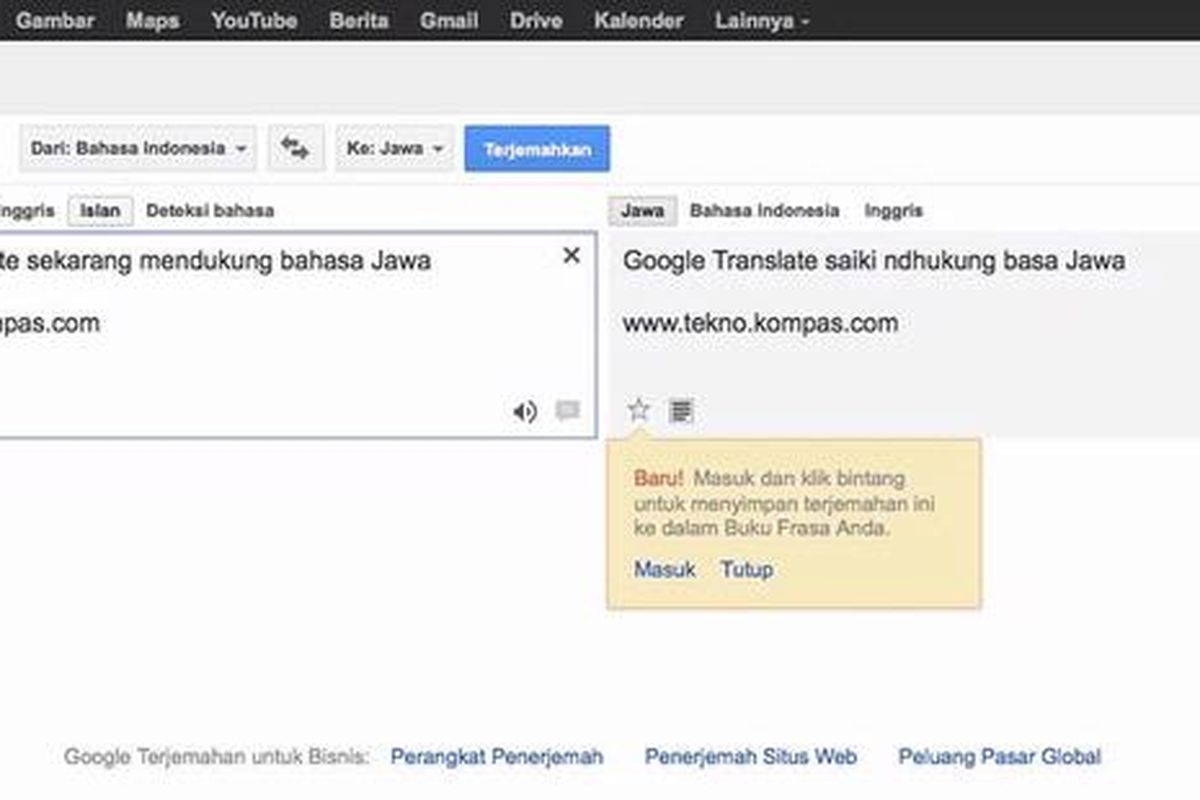This screenshot has width=1200, height=800.
Task: Open the Perangkat Penerjemah footer link
Action: (496, 757)
